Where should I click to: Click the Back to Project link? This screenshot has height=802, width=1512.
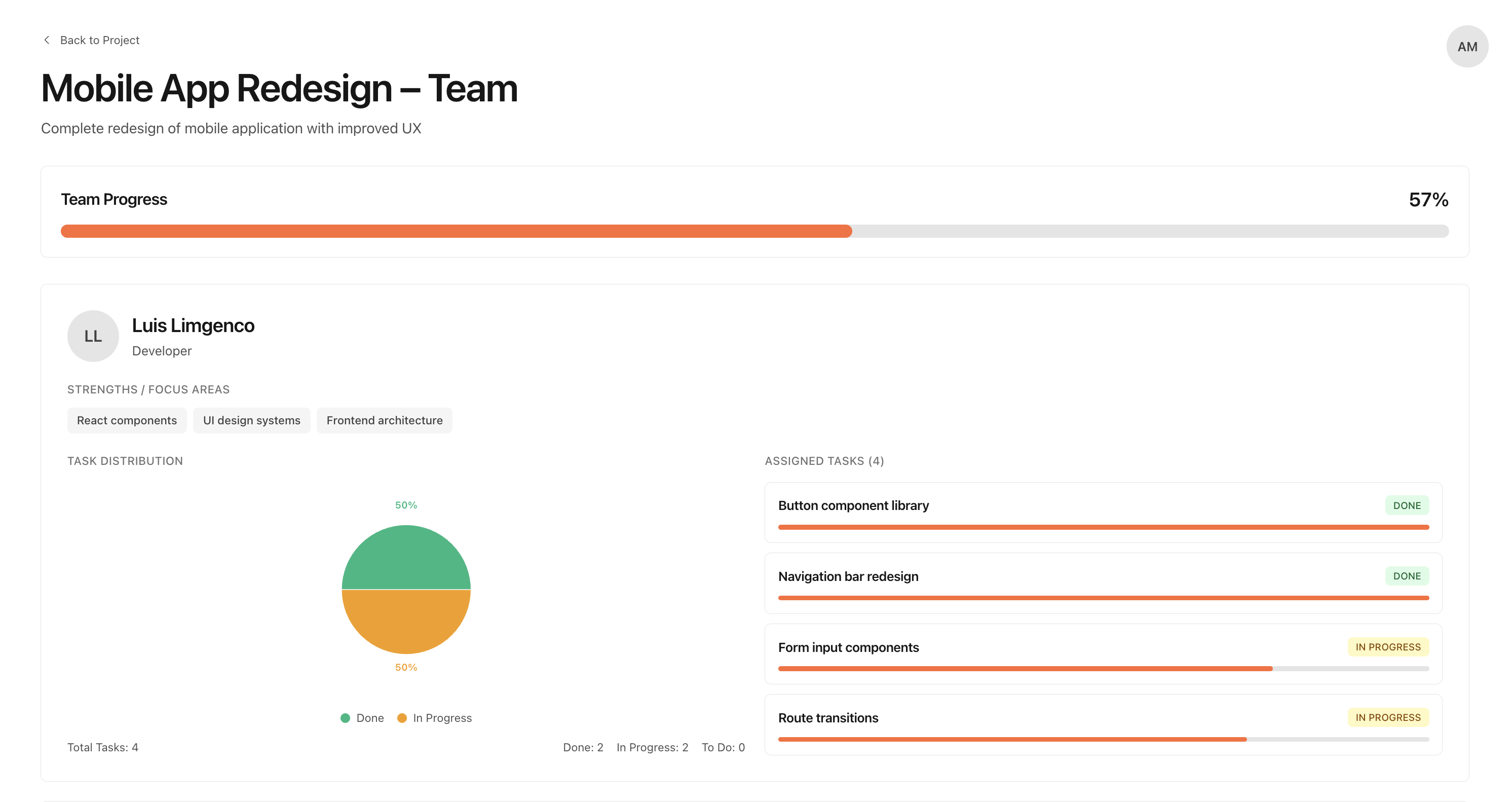[x=99, y=40]
